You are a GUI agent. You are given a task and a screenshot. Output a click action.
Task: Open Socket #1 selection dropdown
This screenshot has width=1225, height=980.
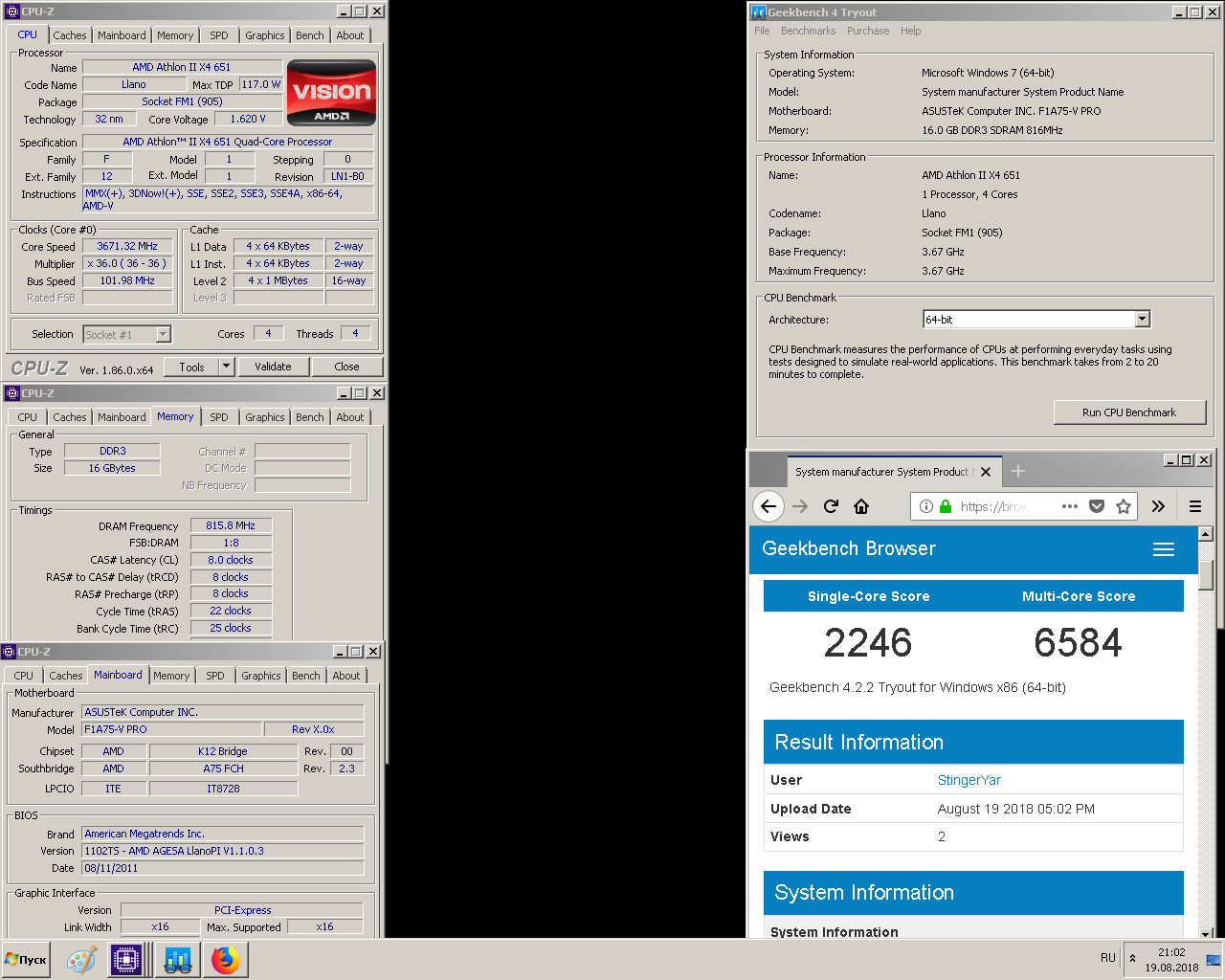coord(163,334)
